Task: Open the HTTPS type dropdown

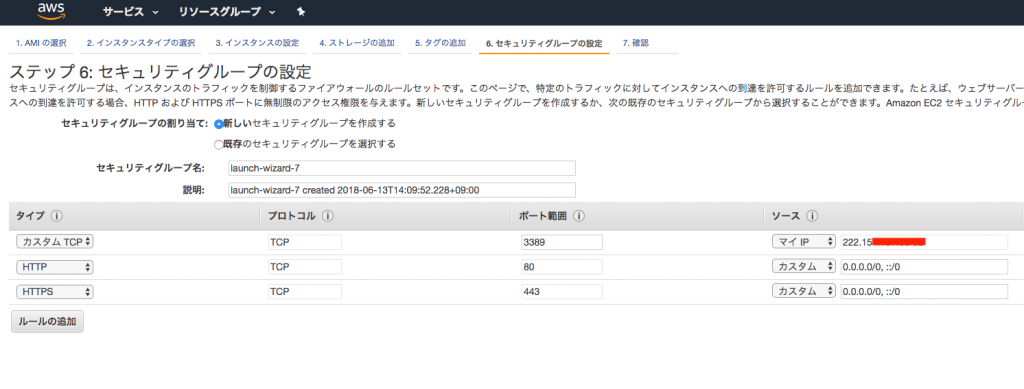Action: click(x=55, y=292)
